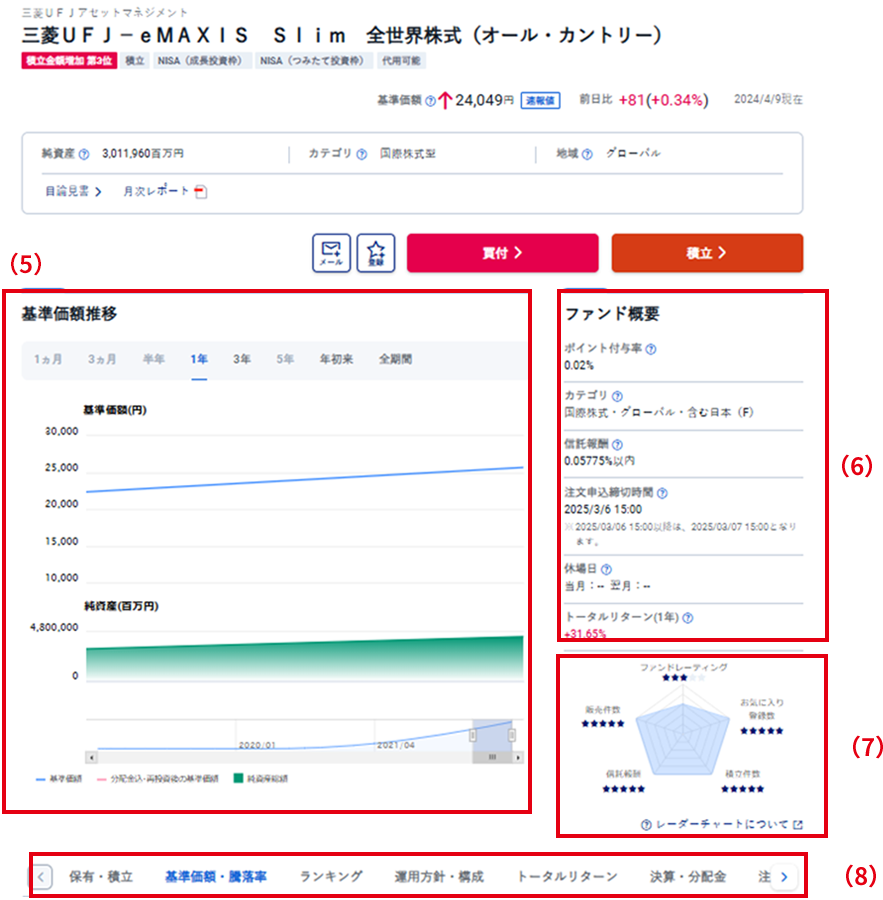Image resolution: width=883 pixels, height=900 pixels.
Task: Open help icon next to 注文申込締切時間
Action: [662, 493]
